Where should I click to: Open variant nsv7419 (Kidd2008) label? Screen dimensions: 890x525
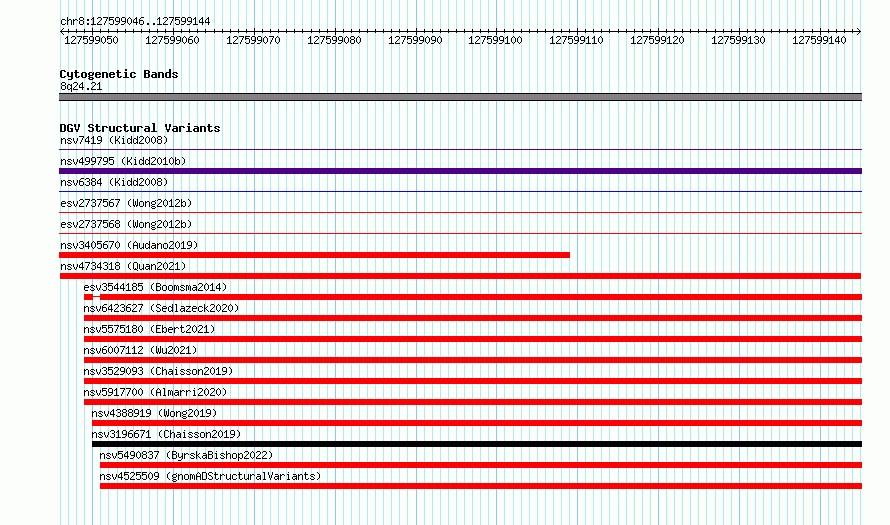pos(114,140)
